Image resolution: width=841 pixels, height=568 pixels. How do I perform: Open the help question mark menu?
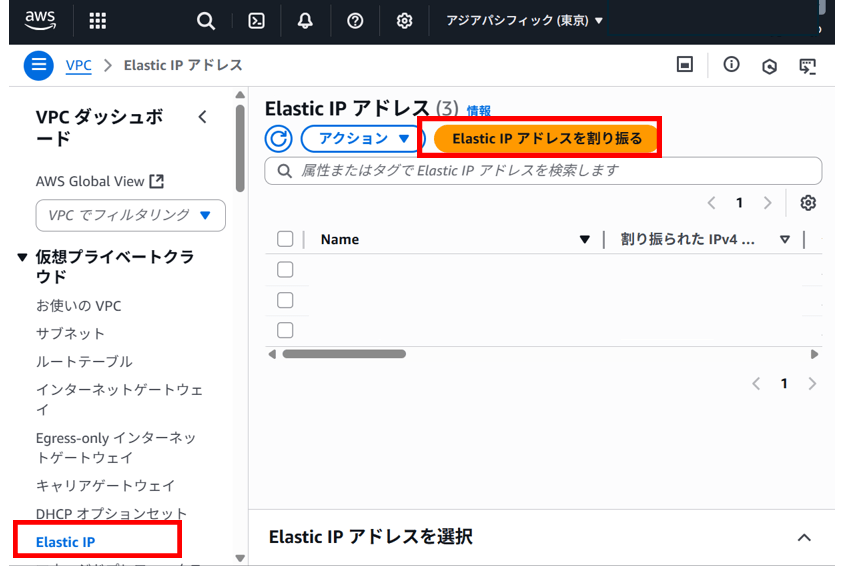[355, 20]
